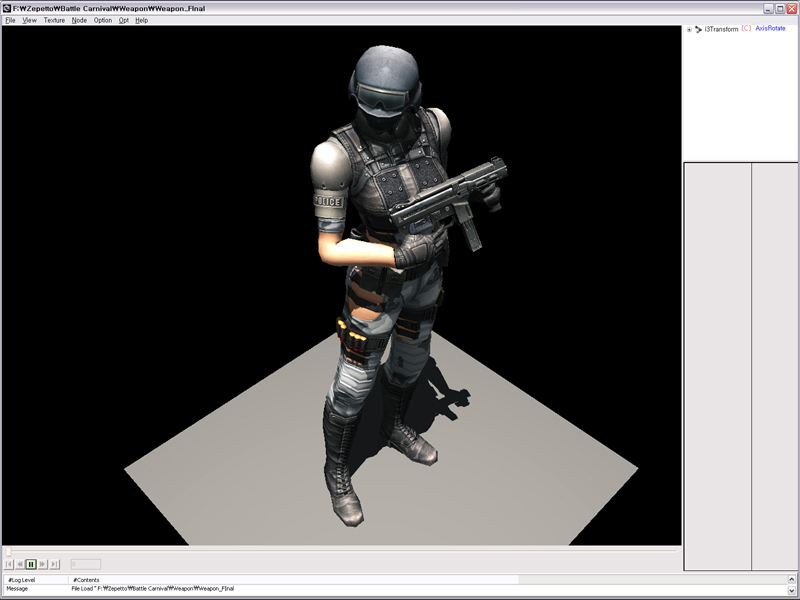Click the #Contents column header

(86, 580)
